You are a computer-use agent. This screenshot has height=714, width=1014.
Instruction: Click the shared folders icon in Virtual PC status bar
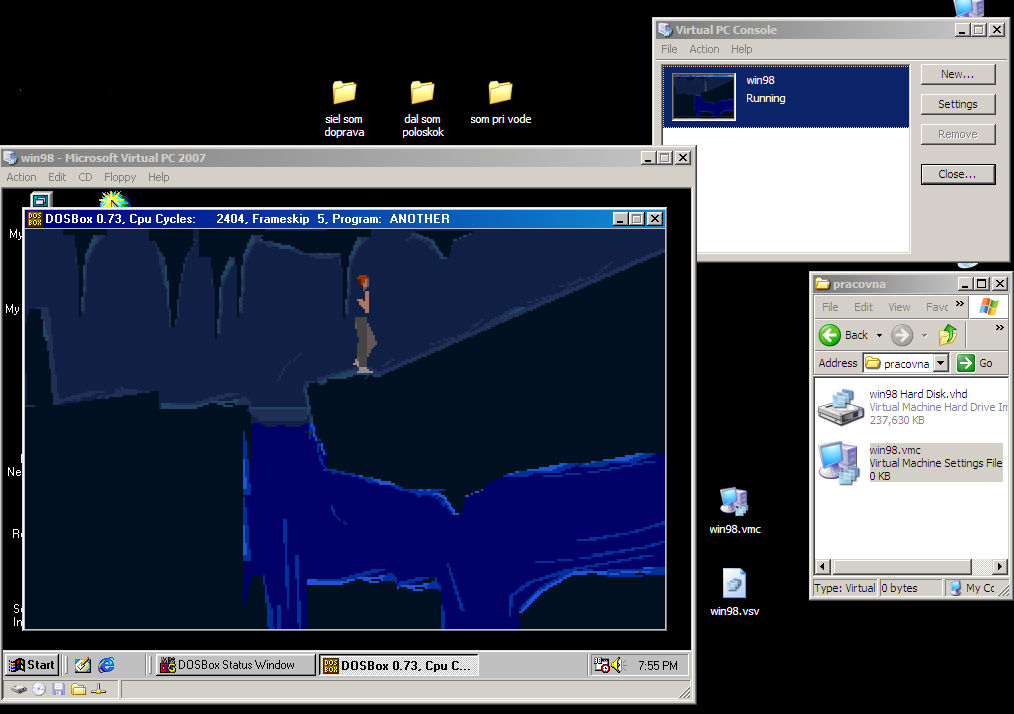click(x=79, y=689)
